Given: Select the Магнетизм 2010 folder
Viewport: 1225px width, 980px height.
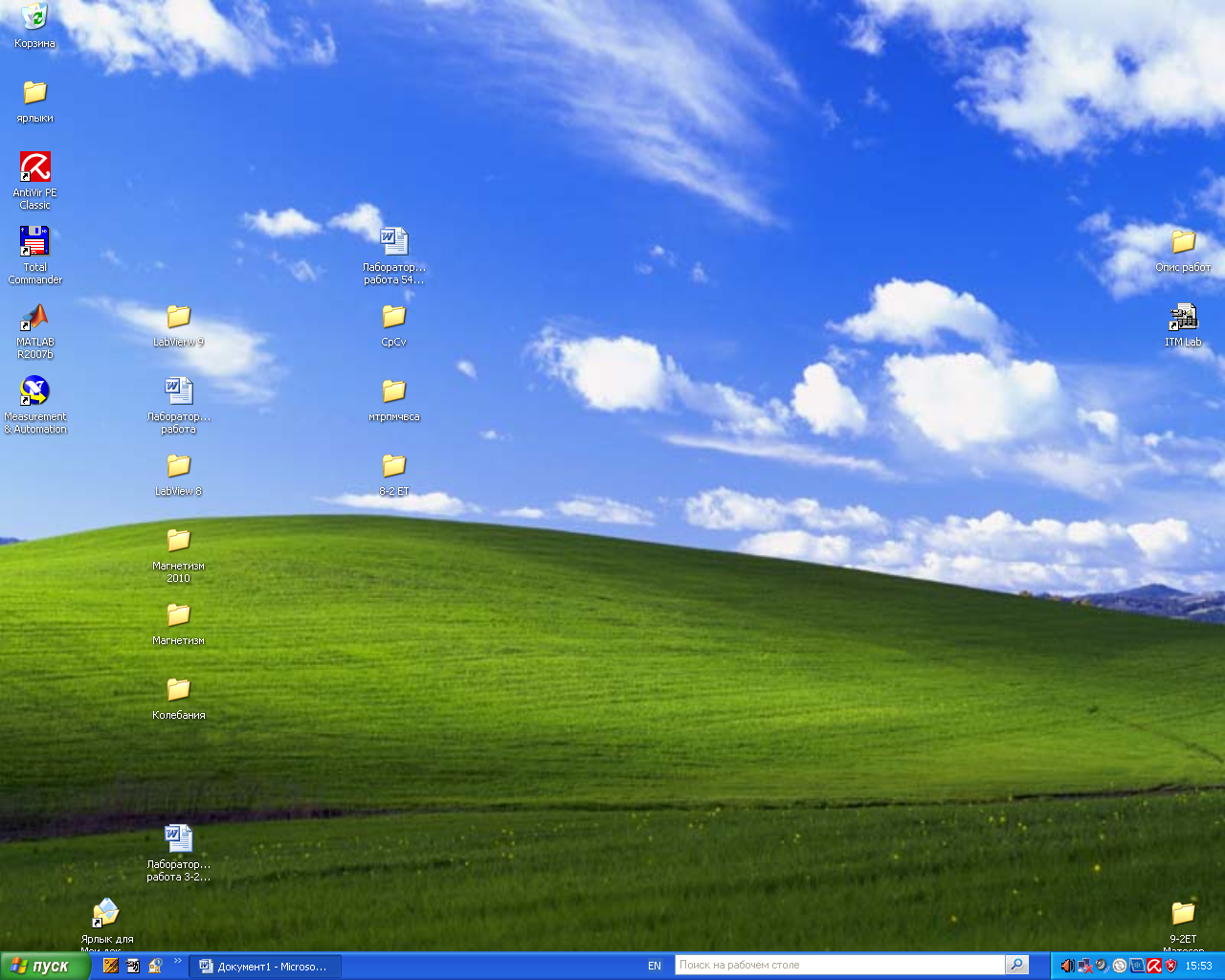Looking at the screenshot, I should click(179, 553).
